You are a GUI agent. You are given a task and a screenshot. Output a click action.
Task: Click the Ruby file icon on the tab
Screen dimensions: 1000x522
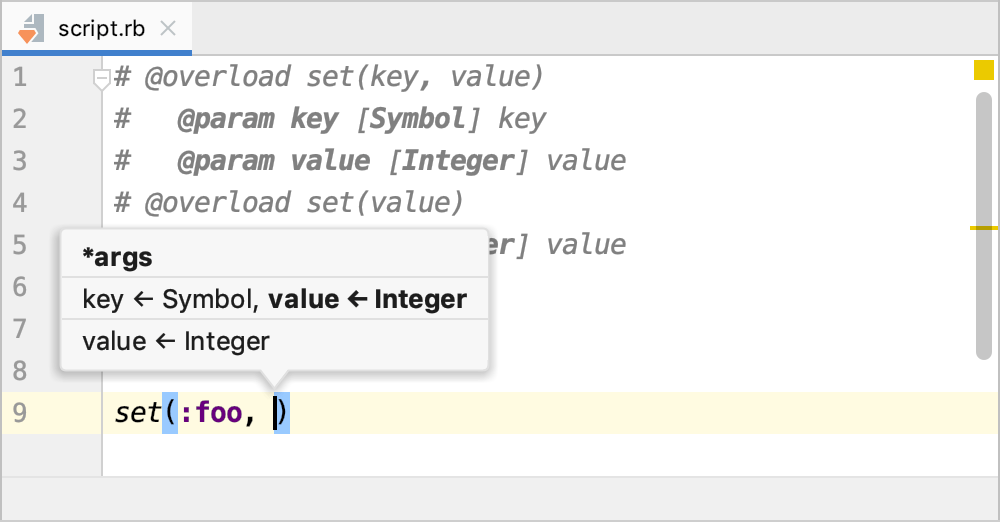29,28
